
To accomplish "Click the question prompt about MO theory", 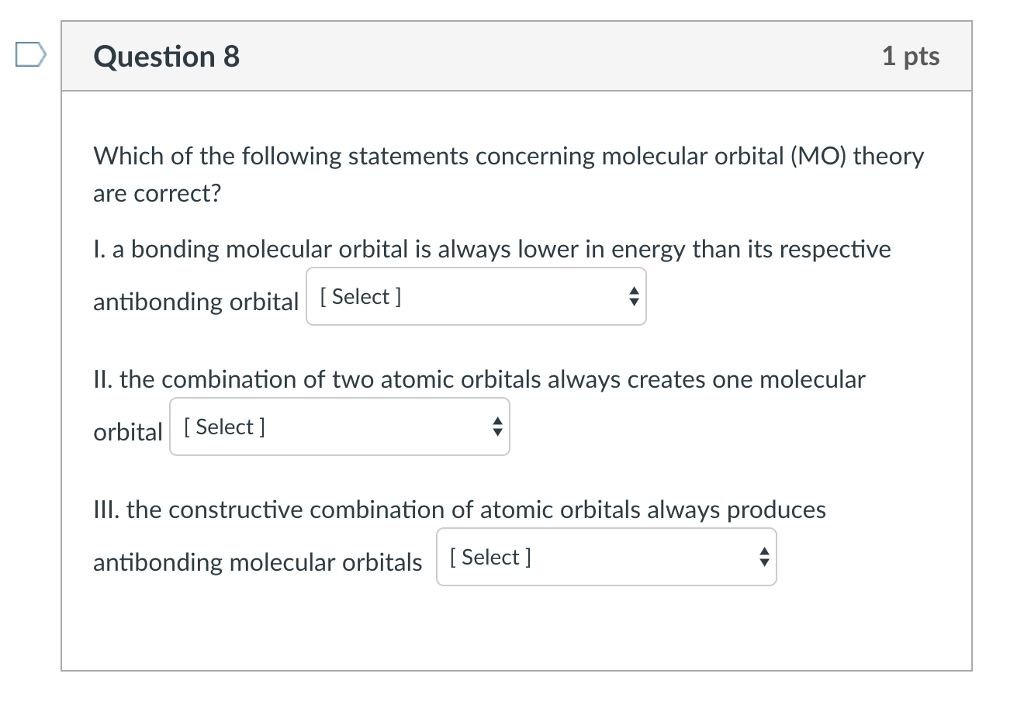I will pos(509,174).
